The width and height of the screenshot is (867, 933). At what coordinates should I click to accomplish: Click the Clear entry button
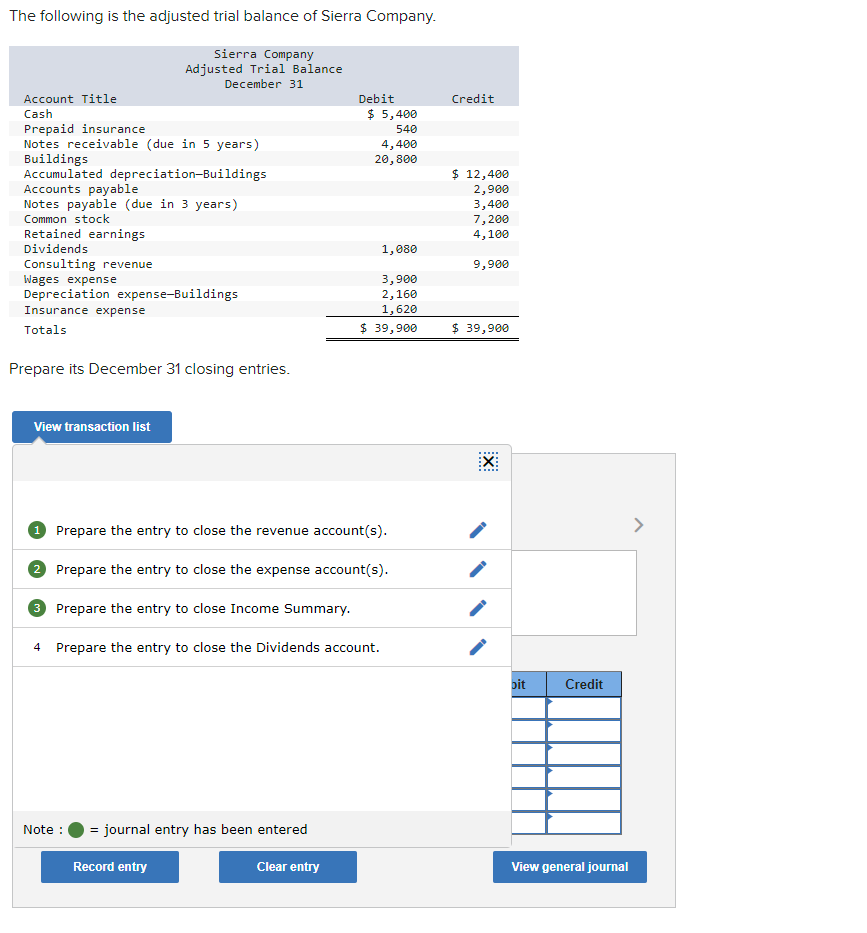tap(287, 866)
